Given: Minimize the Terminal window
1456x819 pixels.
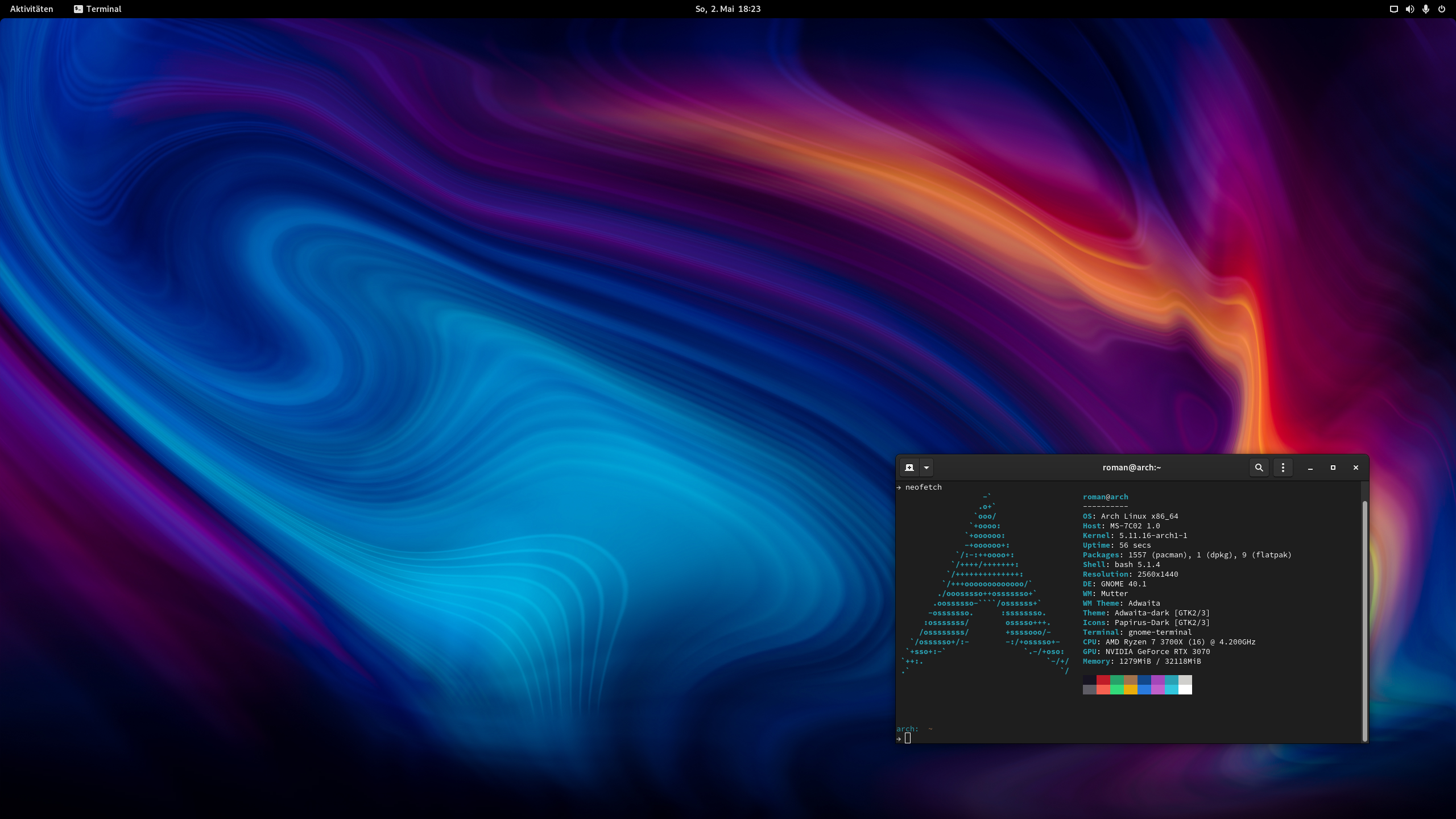Looking at the screenshot, I should click(1310, 468).
